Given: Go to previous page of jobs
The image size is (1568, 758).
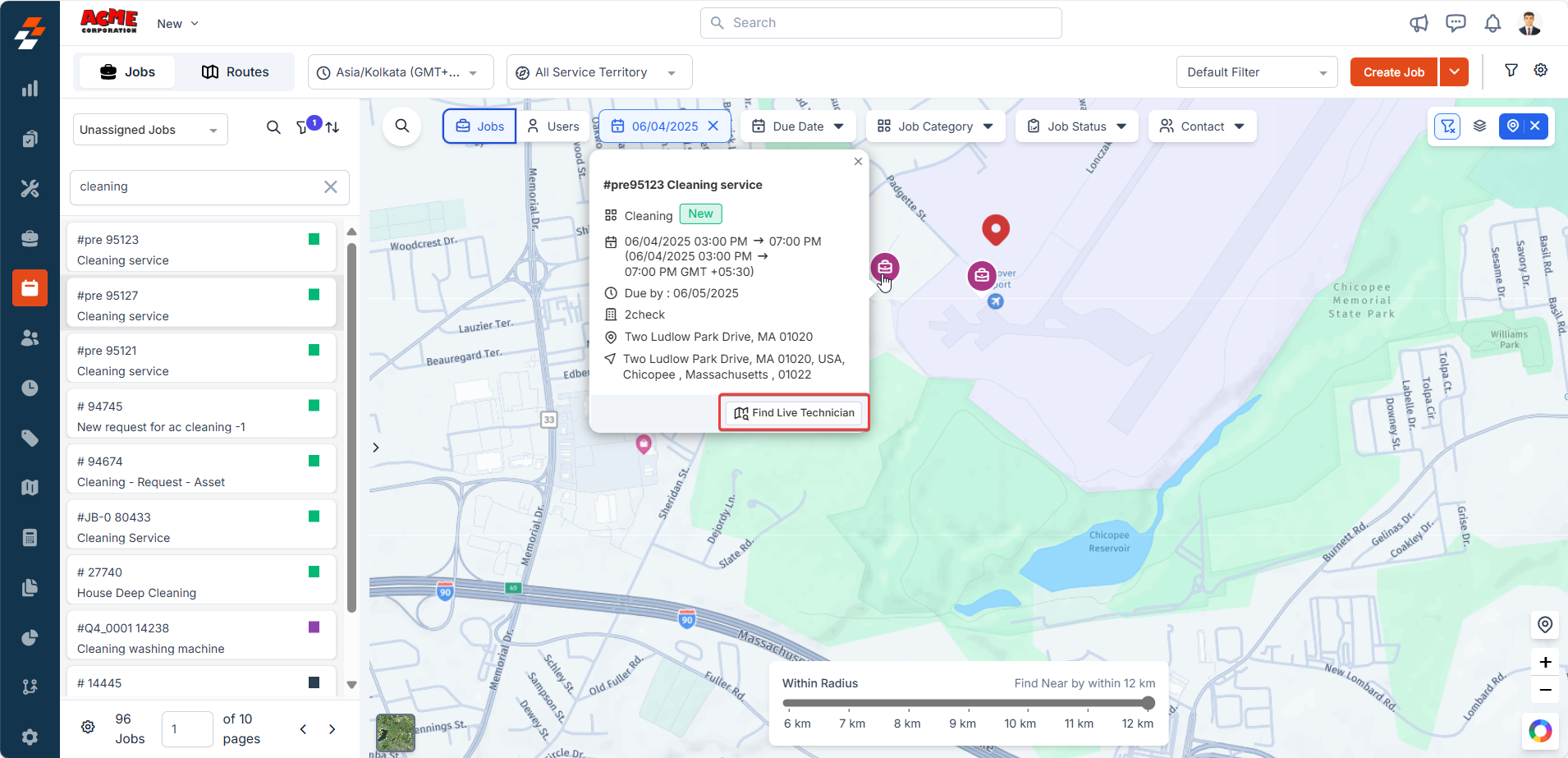Looking at the screenshot, I should click(303, 729).
